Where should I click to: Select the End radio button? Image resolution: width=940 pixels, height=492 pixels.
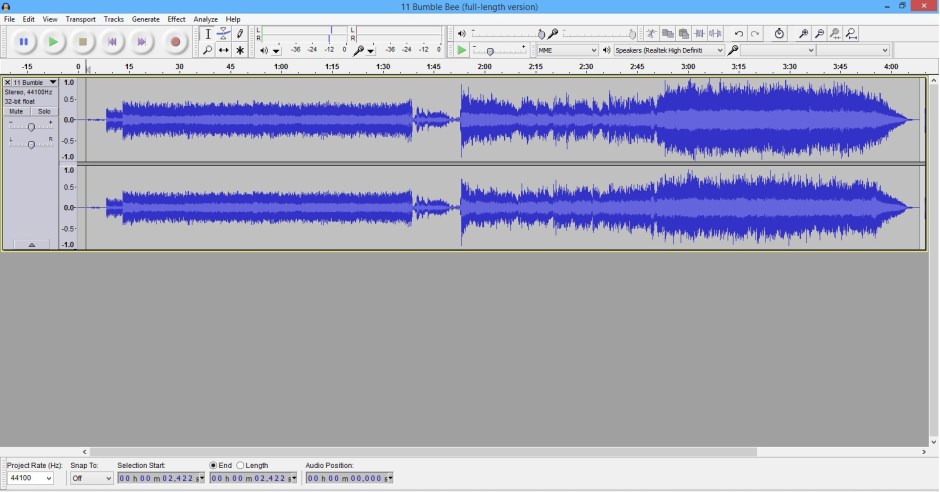click(x=214, y=465)
